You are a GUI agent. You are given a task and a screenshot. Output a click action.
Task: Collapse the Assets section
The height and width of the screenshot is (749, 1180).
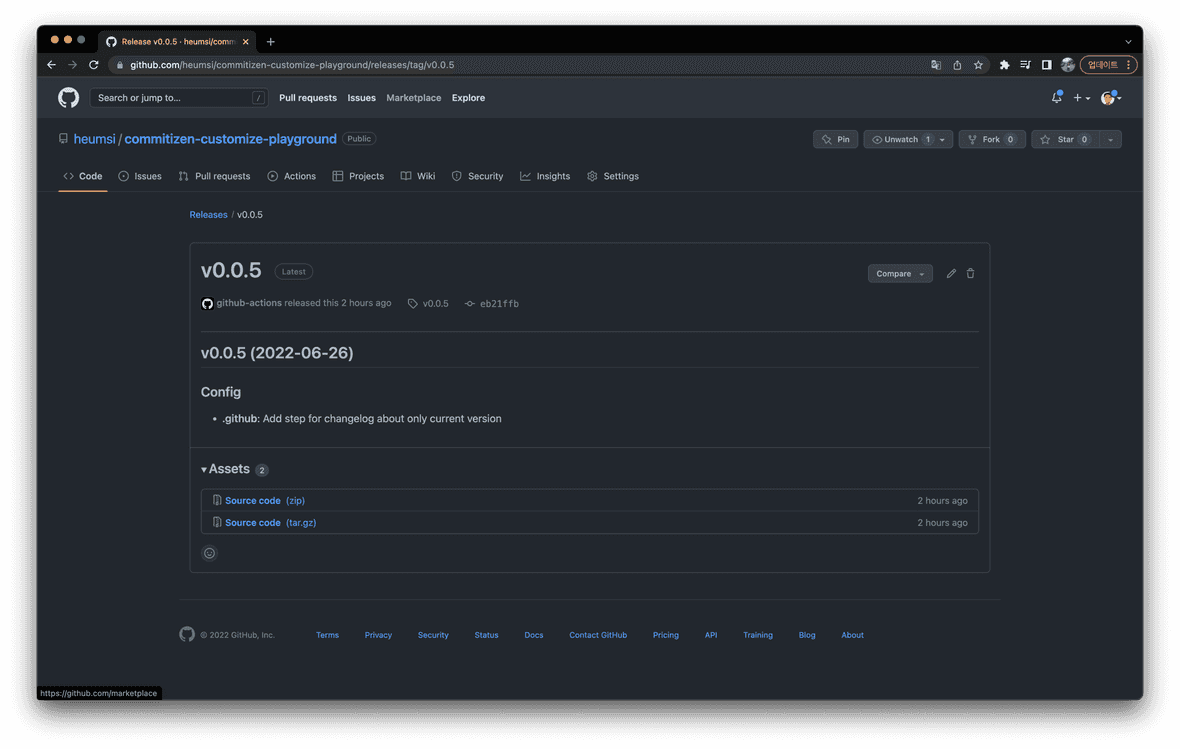click(225, 469)
